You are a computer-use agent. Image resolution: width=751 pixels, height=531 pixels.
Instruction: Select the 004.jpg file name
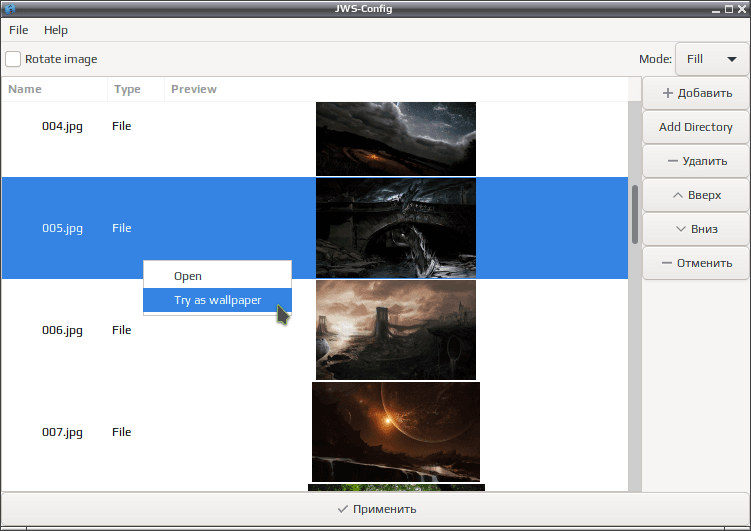[62, 126]
